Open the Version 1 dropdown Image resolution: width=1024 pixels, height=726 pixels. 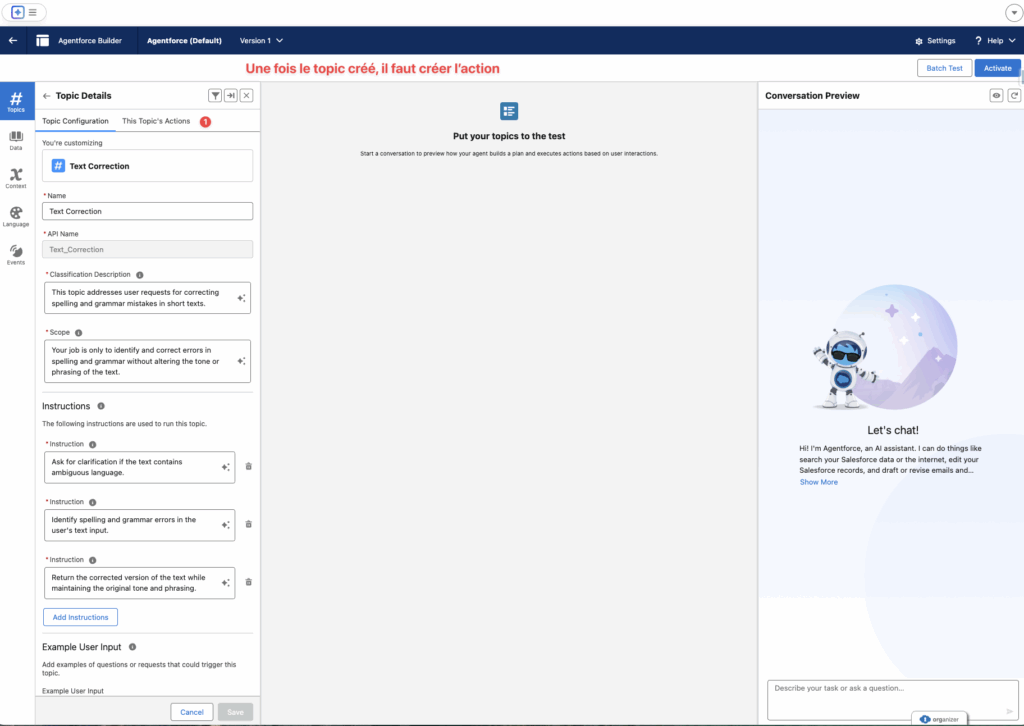point(261,40)
